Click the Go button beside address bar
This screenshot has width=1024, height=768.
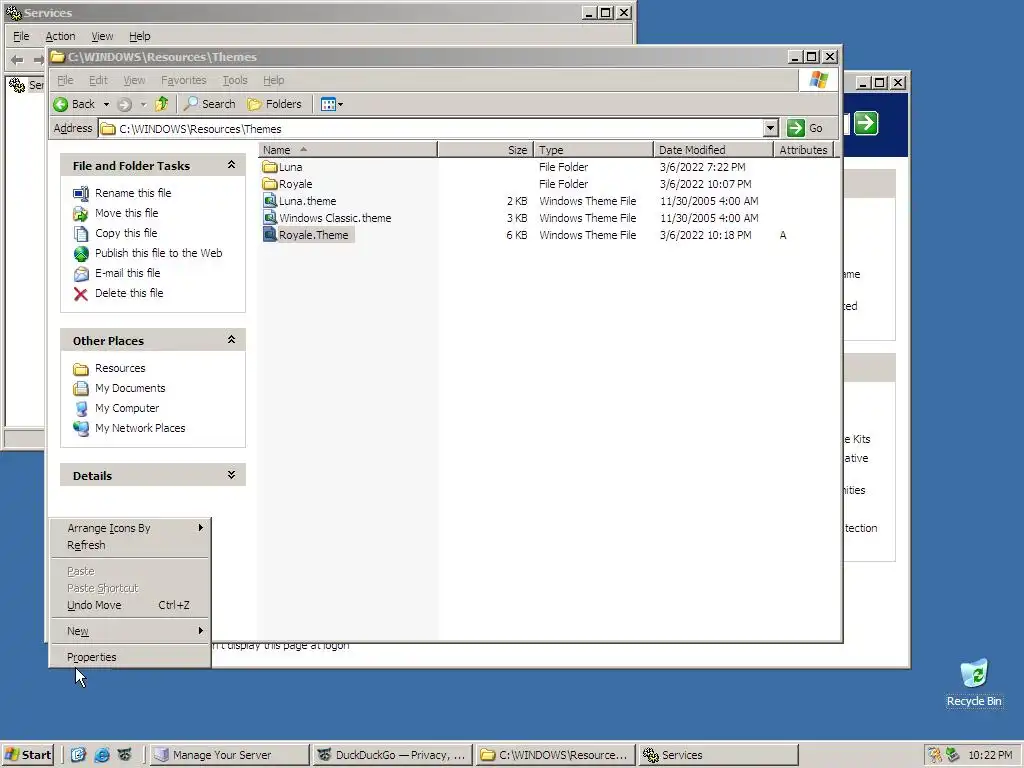tap(805, 128)
